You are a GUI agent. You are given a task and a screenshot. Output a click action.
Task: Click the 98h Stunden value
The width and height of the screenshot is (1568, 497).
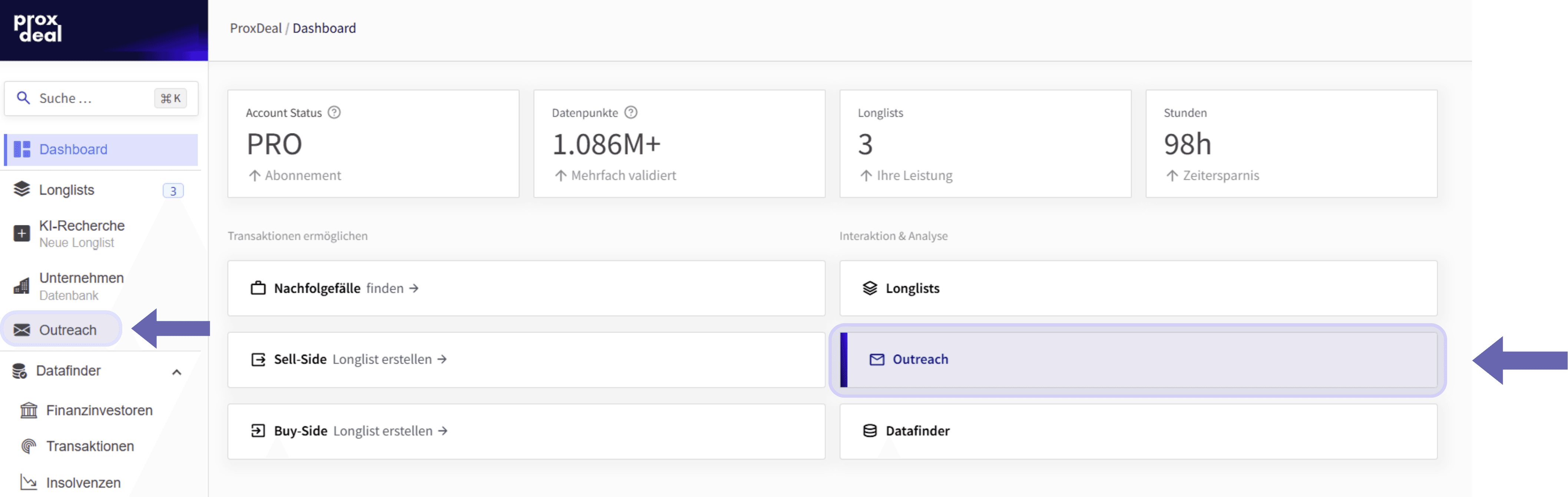(1187, 145)
